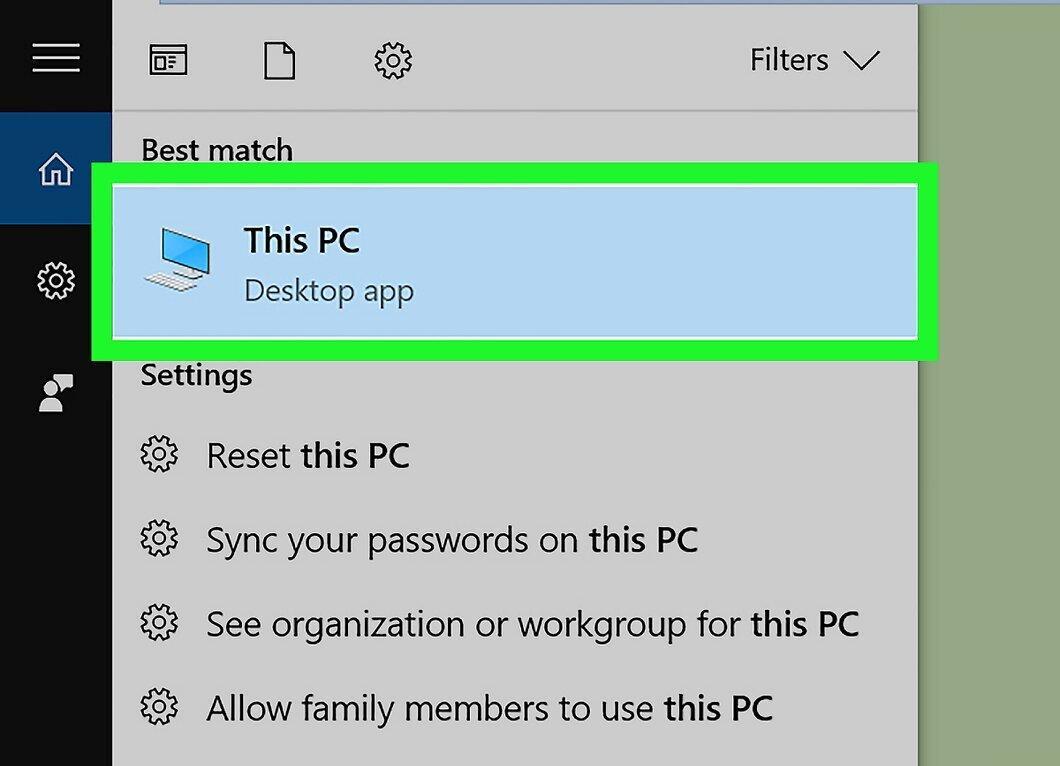This screenshot has height=766, width=1060.
Task: Select the Home icon in sidebar
Action: coord(55,169)
